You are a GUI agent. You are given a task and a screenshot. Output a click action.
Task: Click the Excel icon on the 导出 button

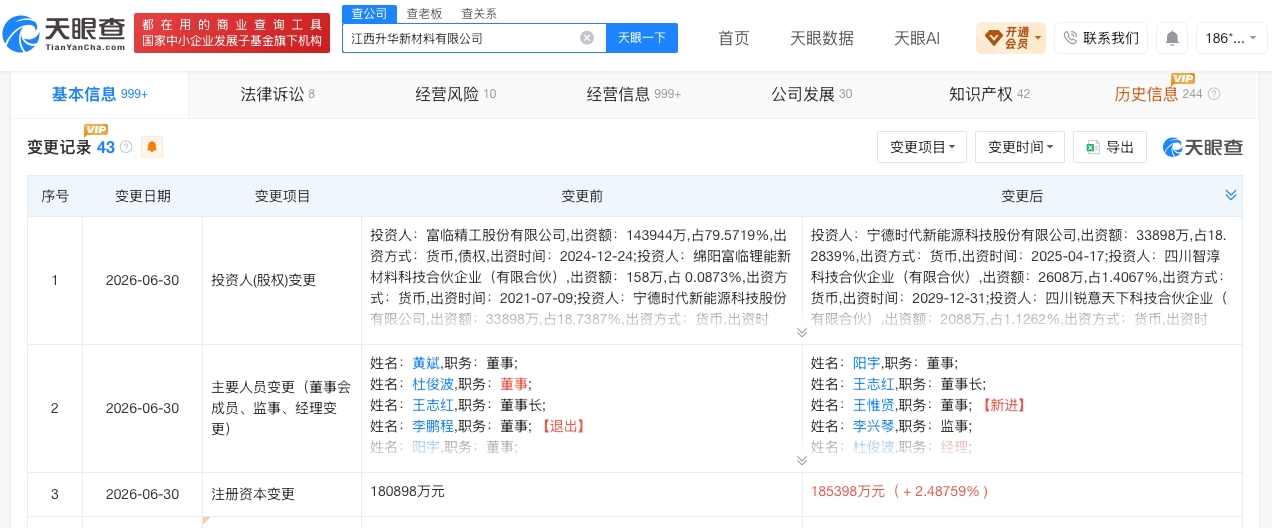point(1092,147)
